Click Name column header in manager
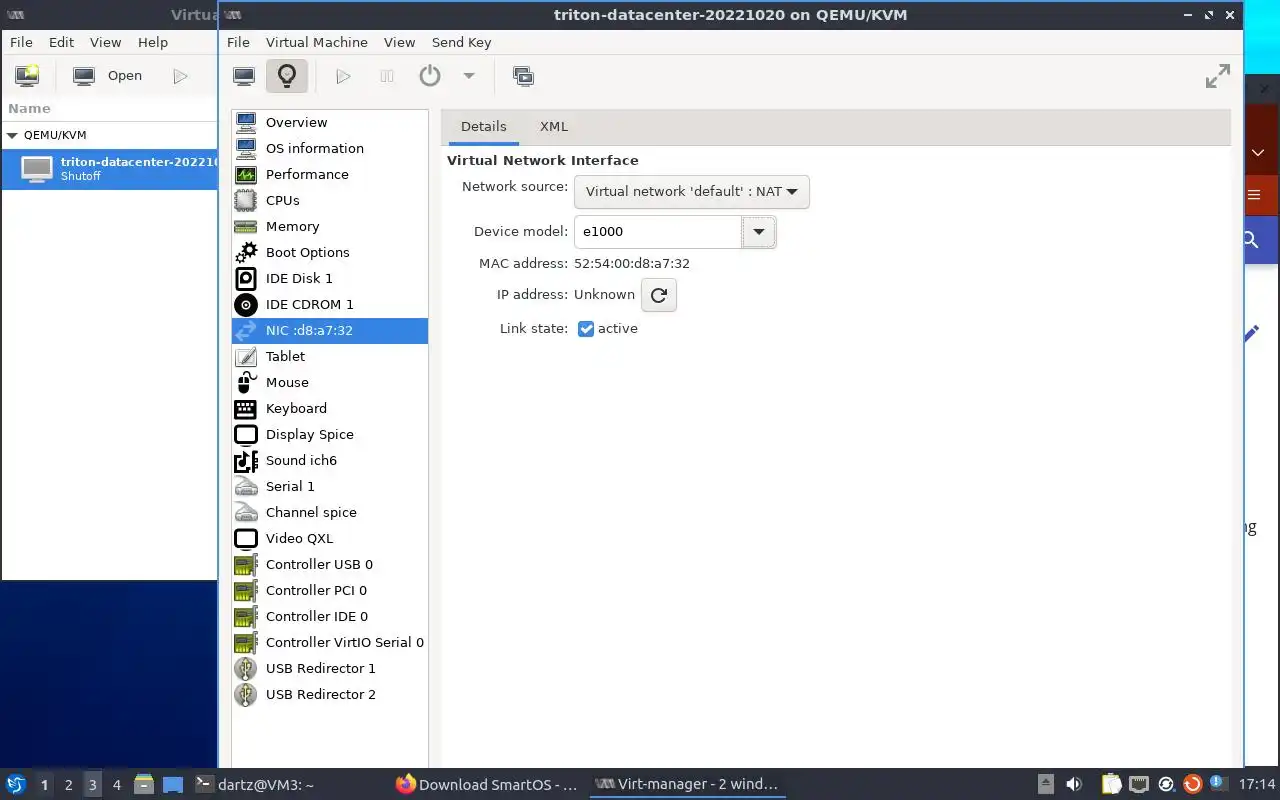 pyautogui.click(x=29, y=108)
